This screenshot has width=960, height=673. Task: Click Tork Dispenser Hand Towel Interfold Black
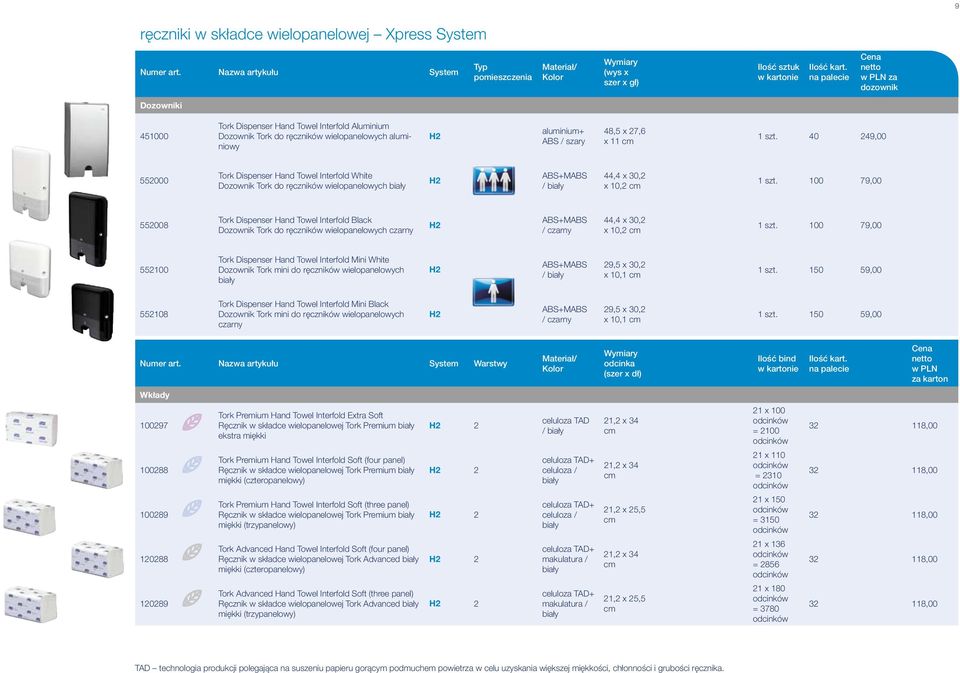295,220
